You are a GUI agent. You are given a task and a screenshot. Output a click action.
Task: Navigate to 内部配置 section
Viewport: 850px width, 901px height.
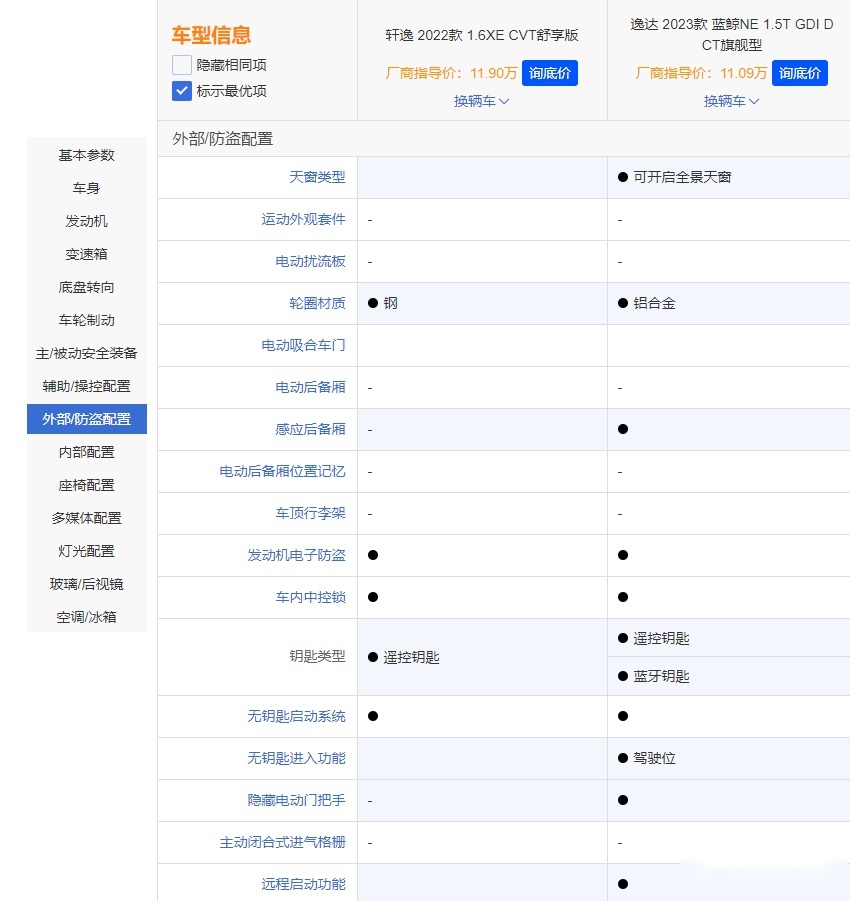pyautogui.click(x=87, y=452)
